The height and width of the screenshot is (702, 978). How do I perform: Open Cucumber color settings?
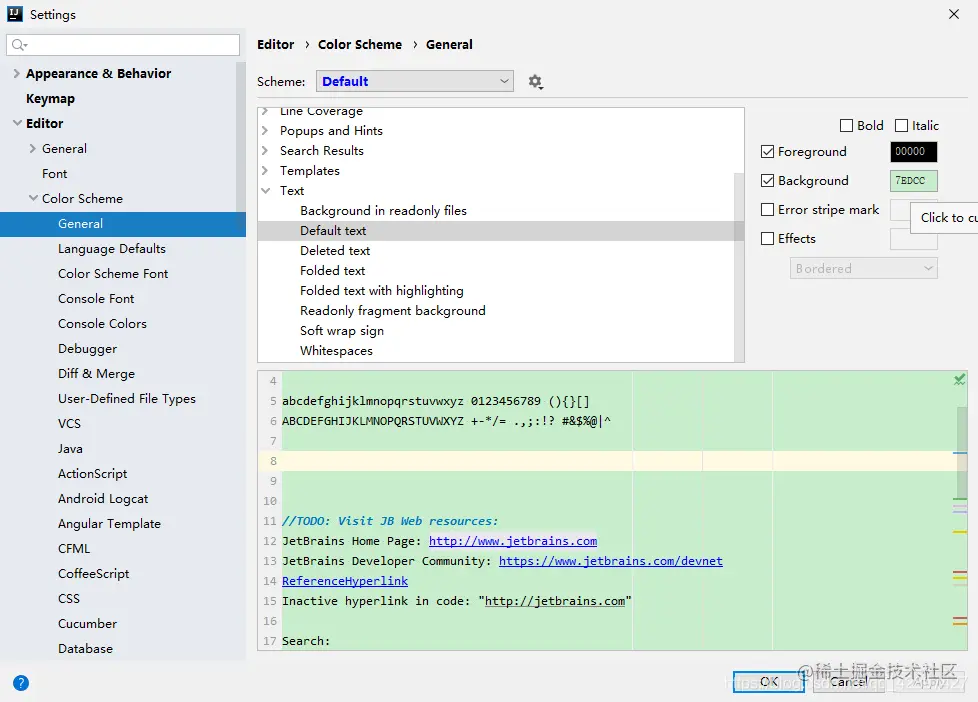coord(87,623)
